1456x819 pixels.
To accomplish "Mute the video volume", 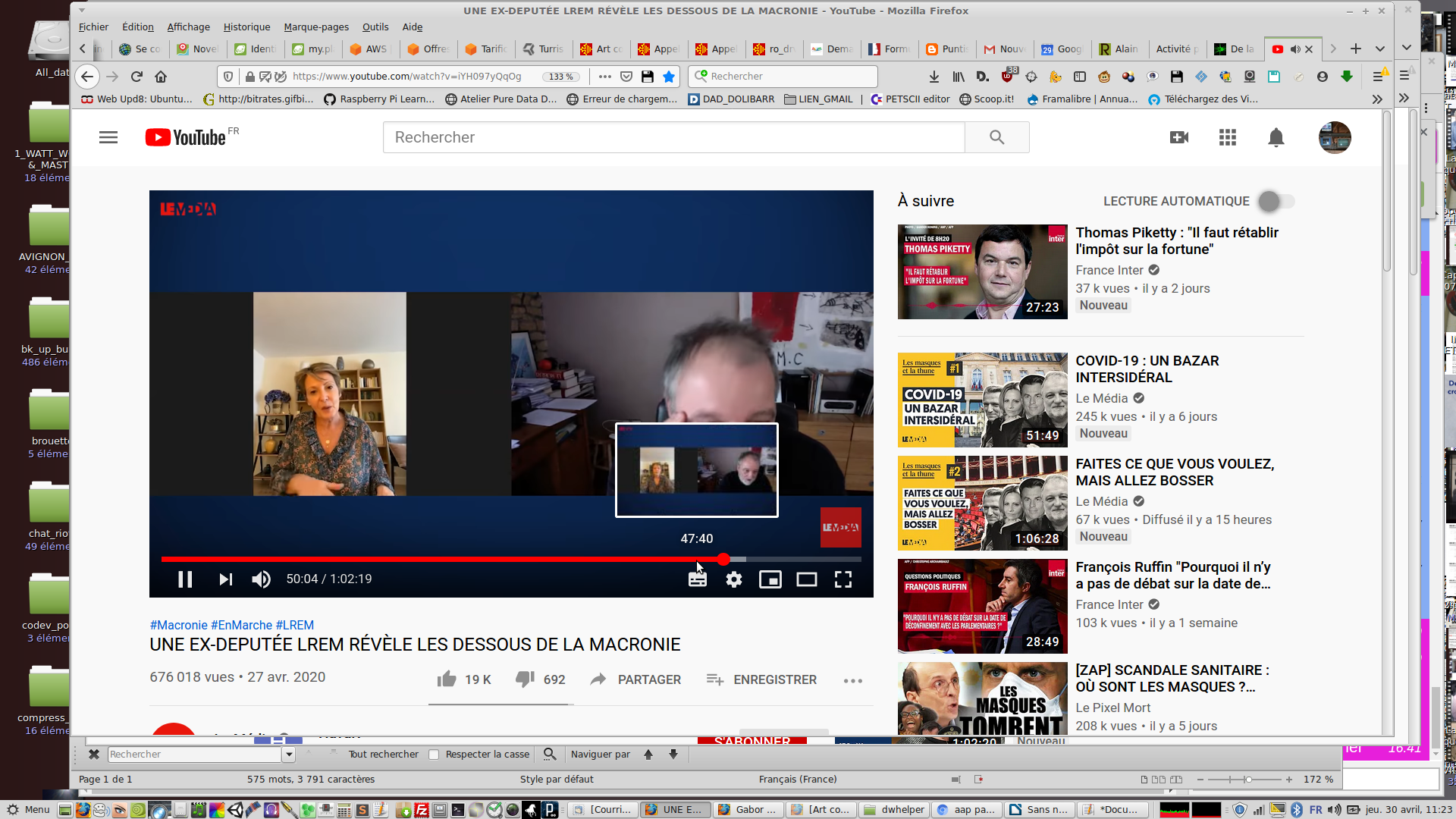I will (261, 579).
